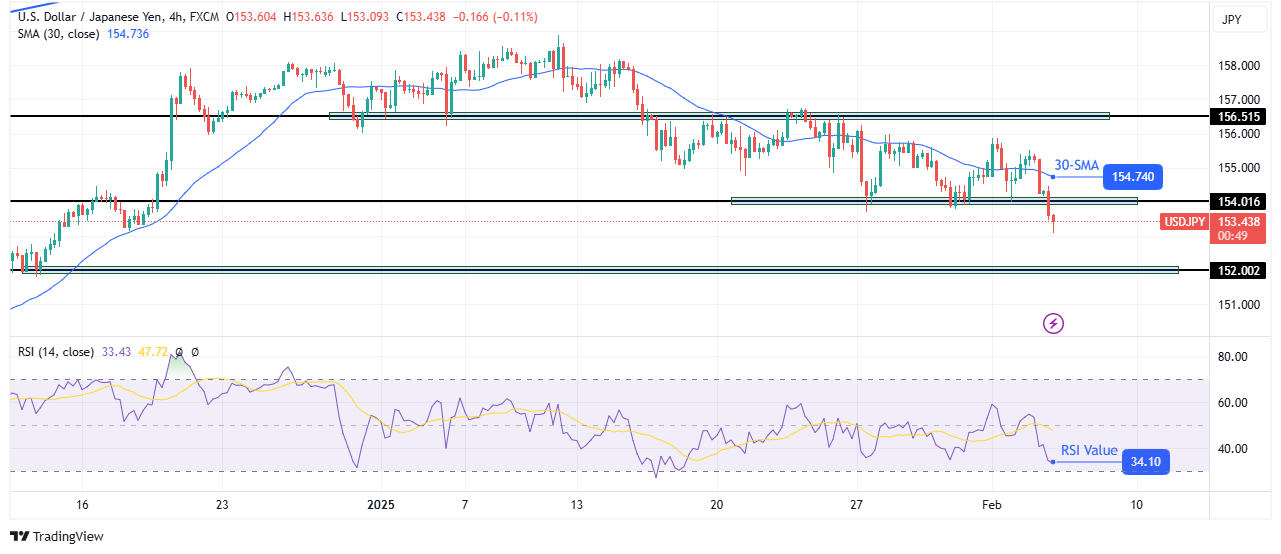Click the 157.000 price axis label
This screenshot has width=1281, height=554.
coord(1240,100)
